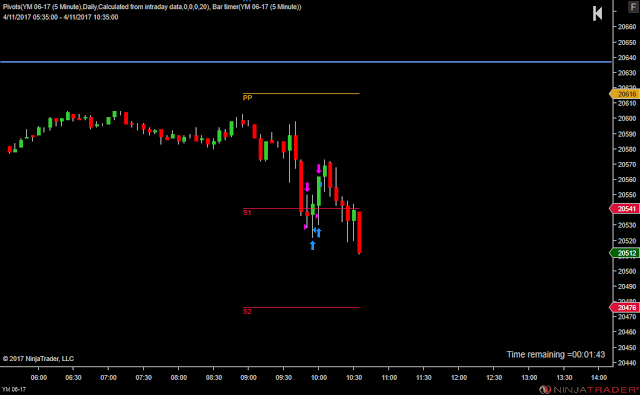Click the blue horizontal line
Image resolution: width=640 pixels, height=395 pixels.
tap(306, 62)
